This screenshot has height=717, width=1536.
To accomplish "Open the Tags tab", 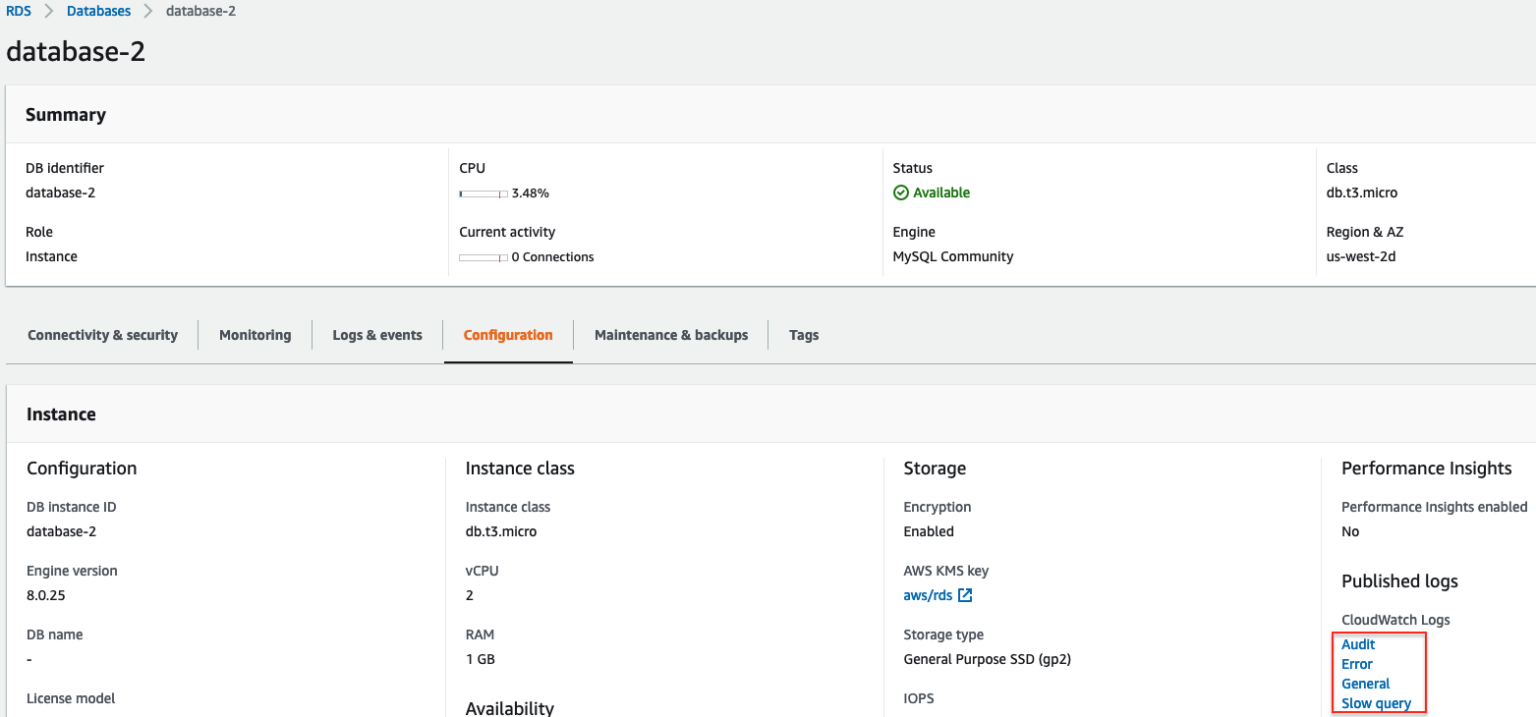I will (x=803, y=335).
